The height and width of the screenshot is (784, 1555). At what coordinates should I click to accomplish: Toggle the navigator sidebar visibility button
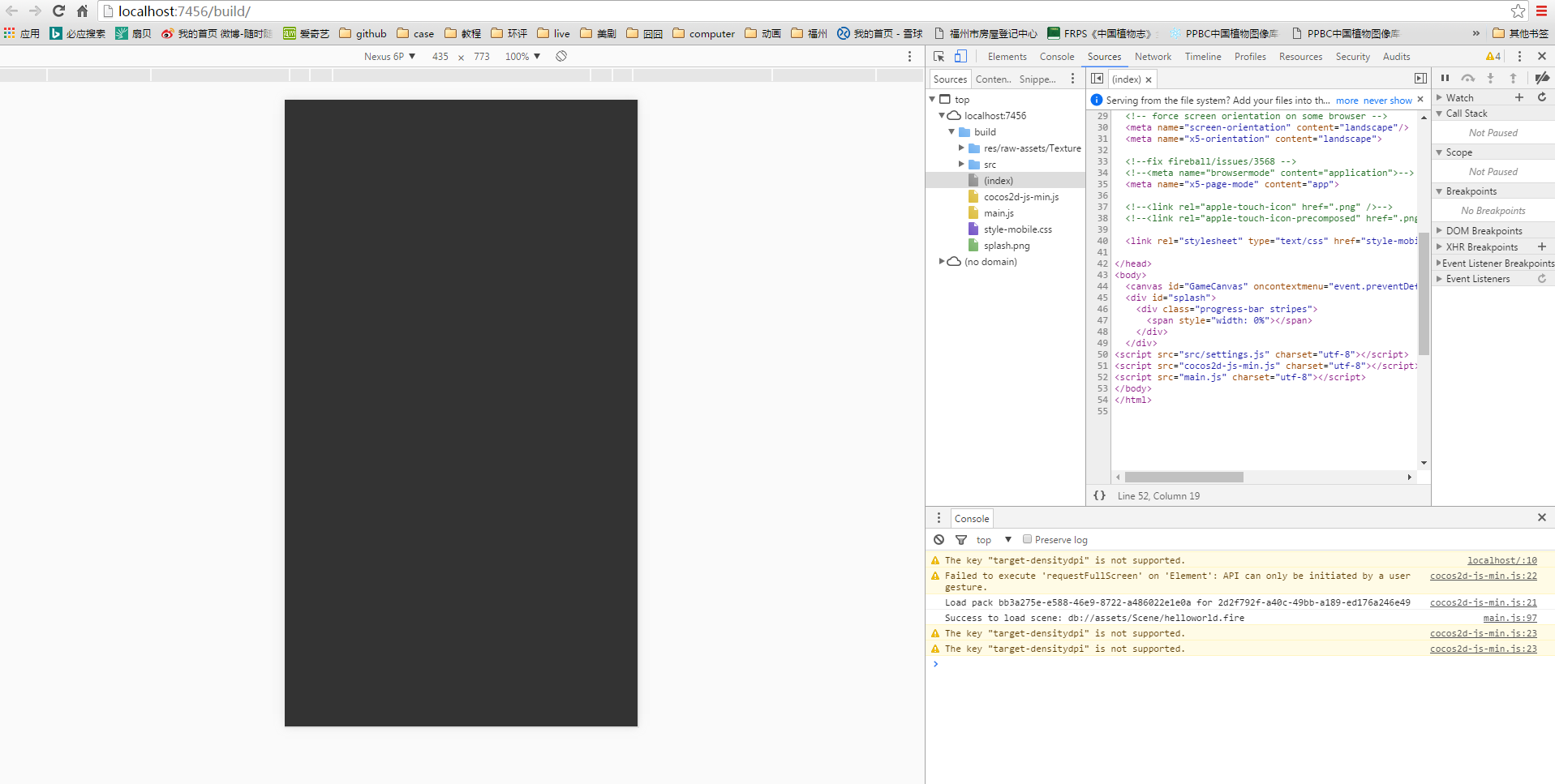click(x=1097, y=79)
